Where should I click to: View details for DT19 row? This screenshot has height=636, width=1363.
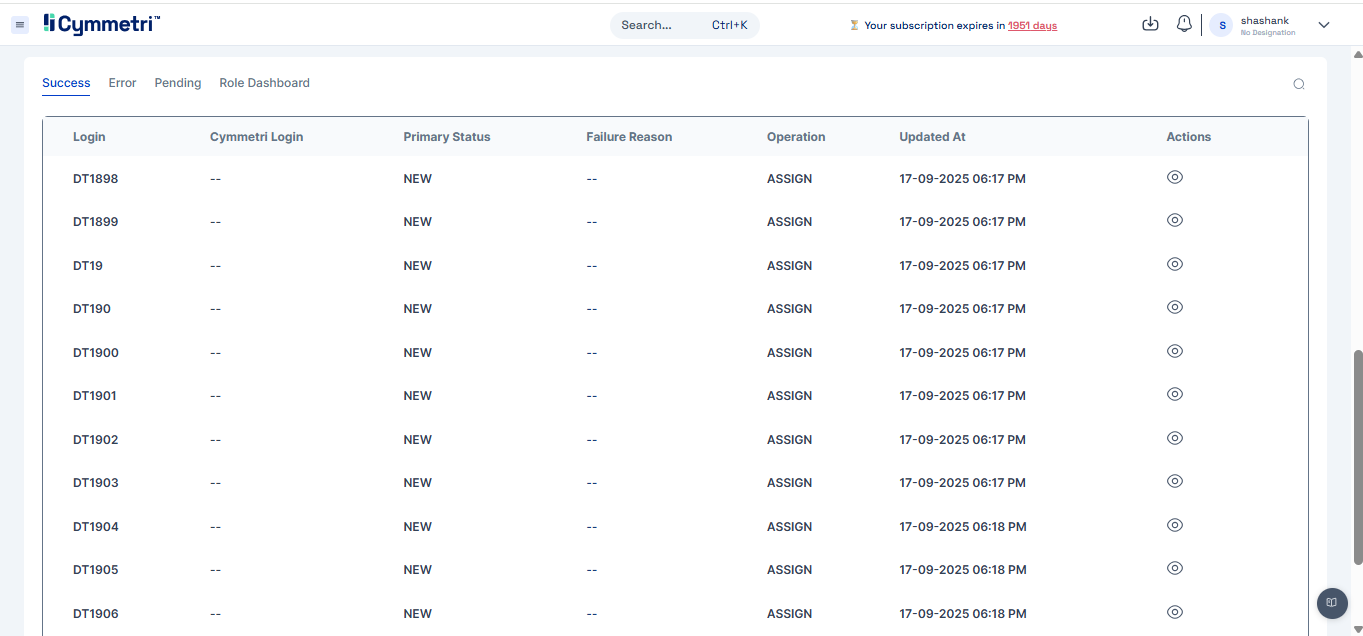(1175, 264)
